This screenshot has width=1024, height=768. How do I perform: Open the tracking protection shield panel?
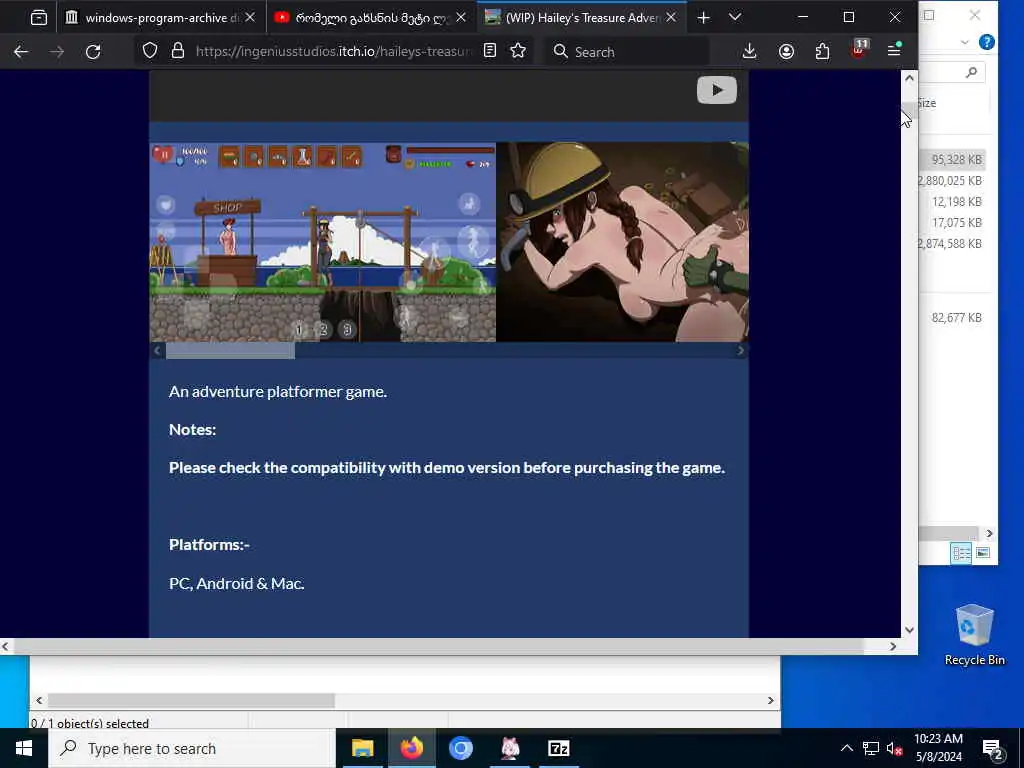point(150,51)
